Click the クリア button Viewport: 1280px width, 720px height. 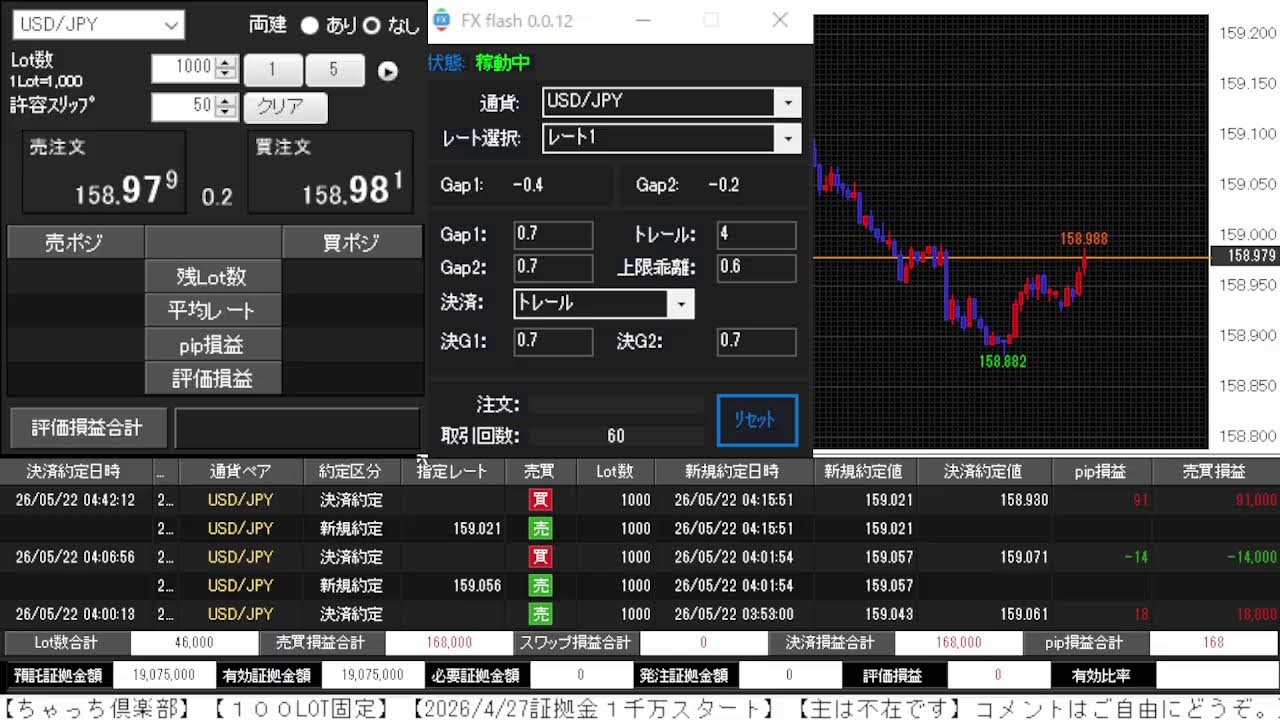point(285,107)
